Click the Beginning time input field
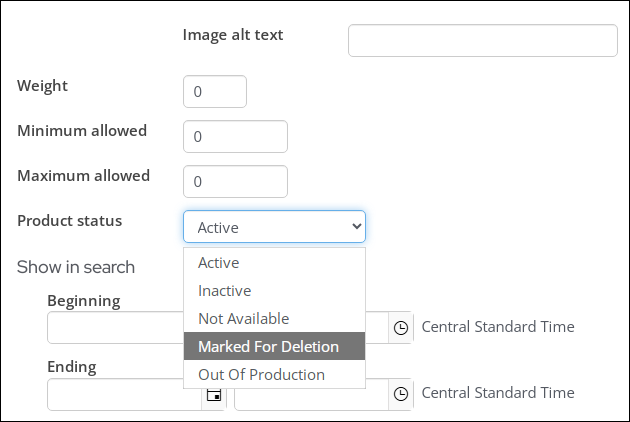This screenshot has width=630, height=422. click(x=377, y=328)
